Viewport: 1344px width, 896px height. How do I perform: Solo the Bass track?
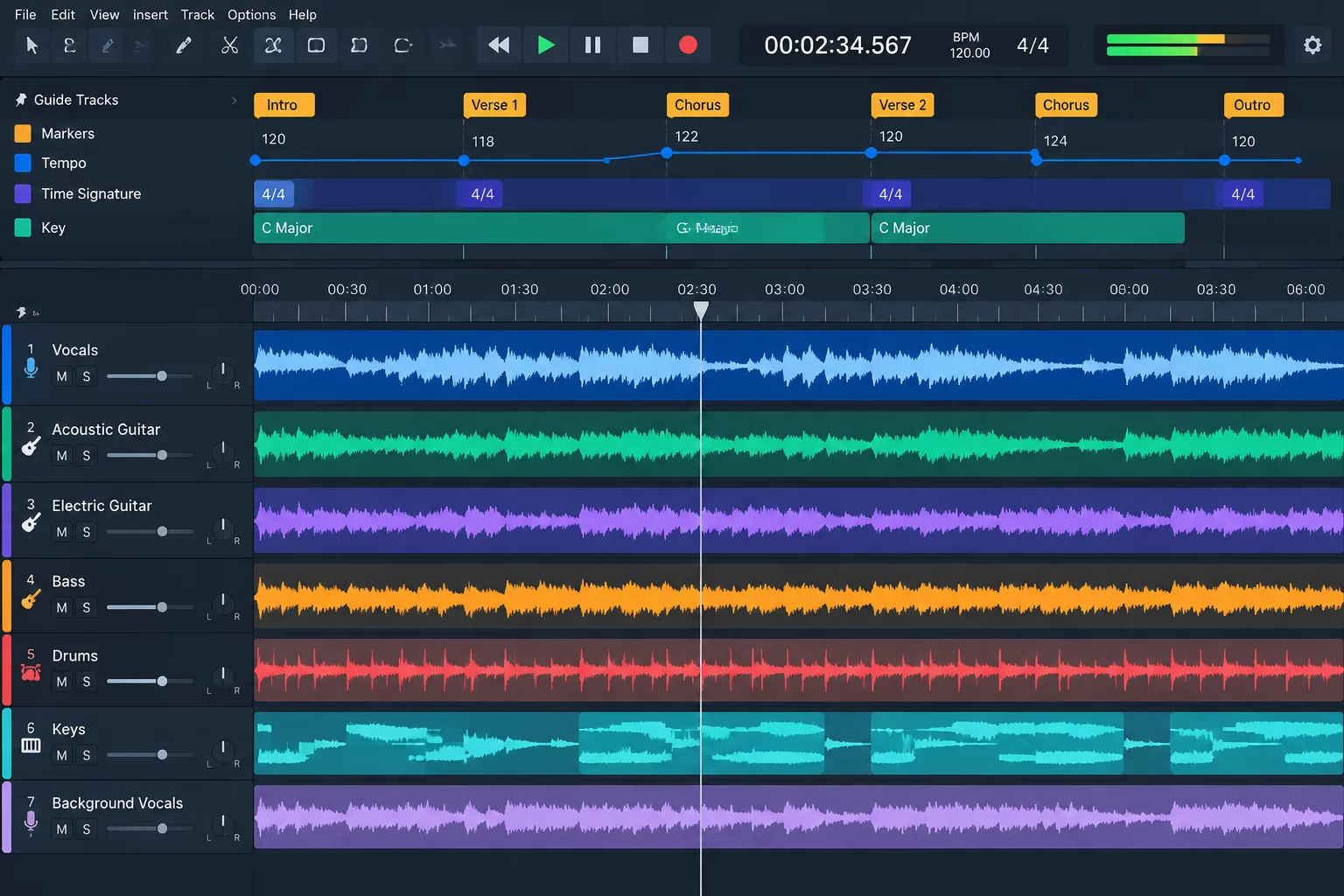tap(86, 607)
